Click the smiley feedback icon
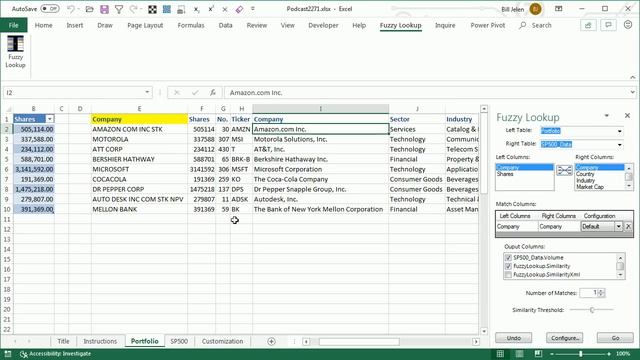 click(x=628, y=25)
